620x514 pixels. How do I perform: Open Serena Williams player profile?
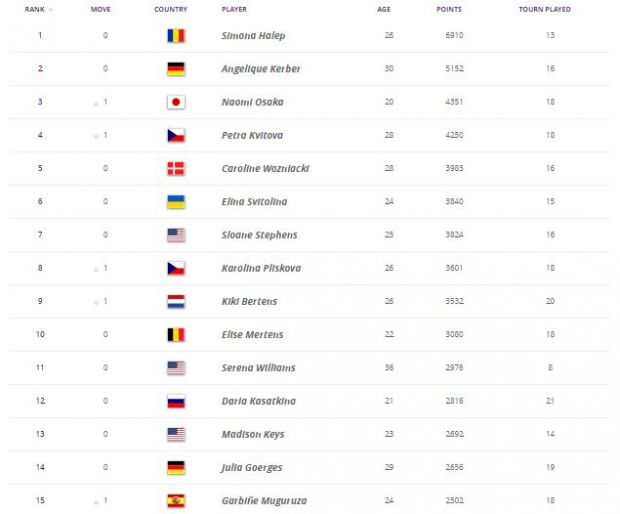point(258,368)
